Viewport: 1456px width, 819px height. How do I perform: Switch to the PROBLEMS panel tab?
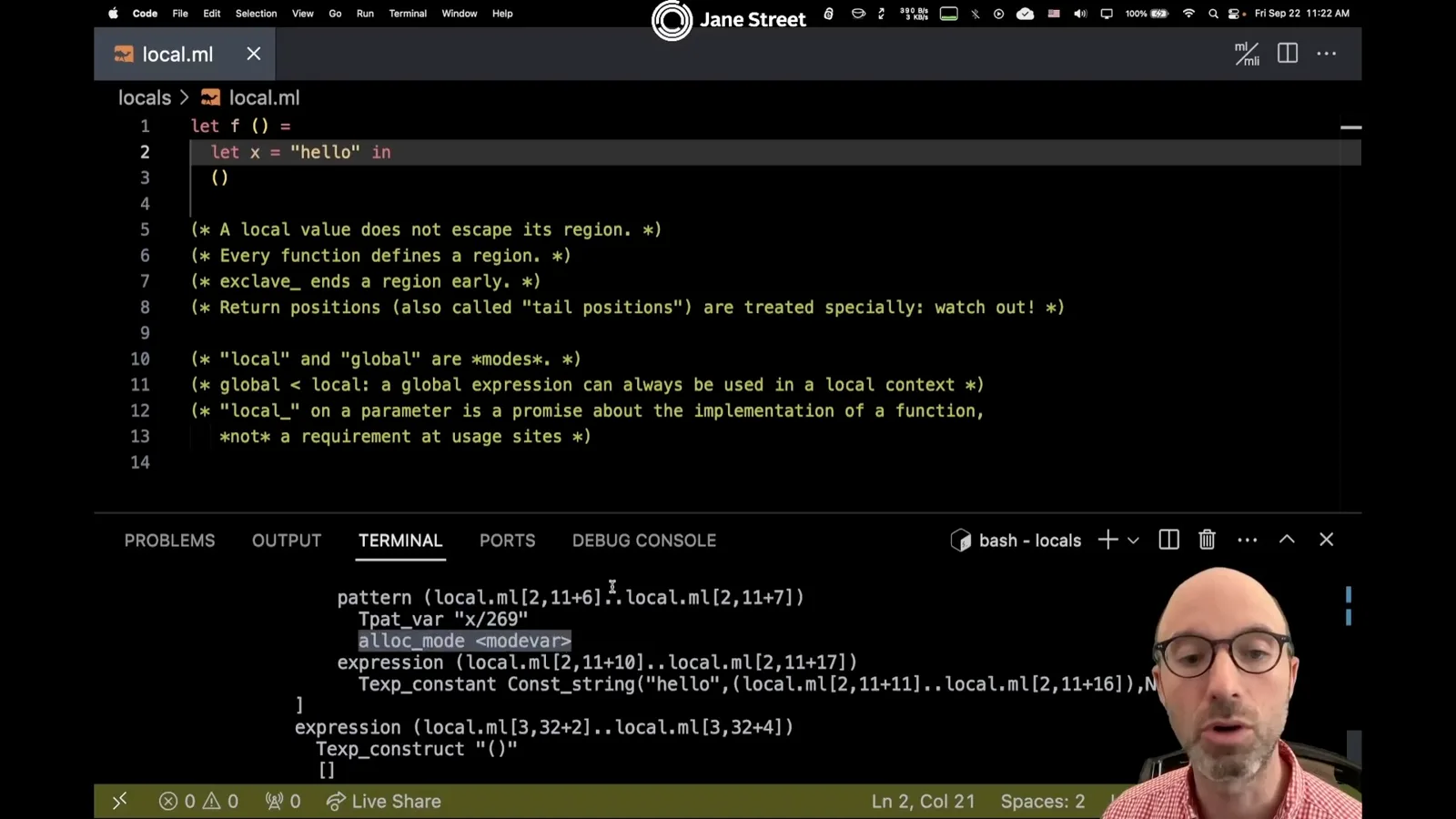tap(170, 541)
